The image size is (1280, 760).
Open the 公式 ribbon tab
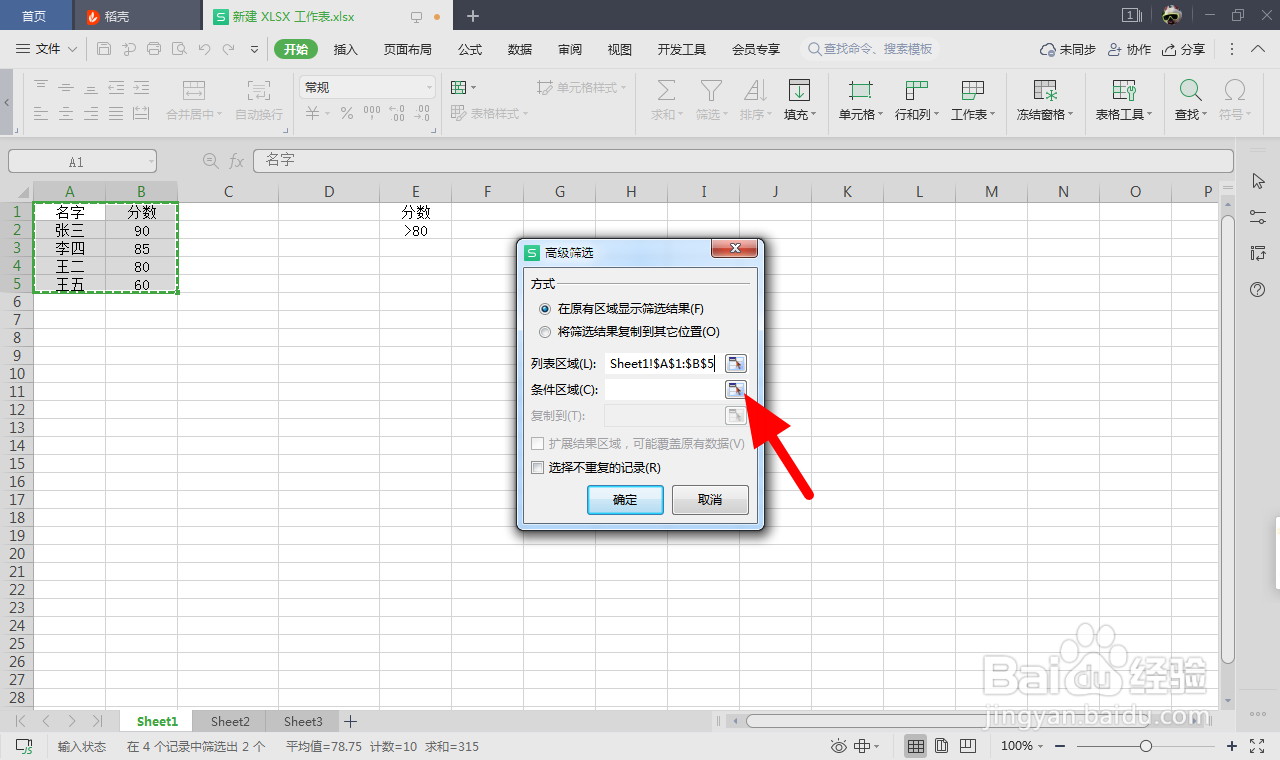(470, 49)
